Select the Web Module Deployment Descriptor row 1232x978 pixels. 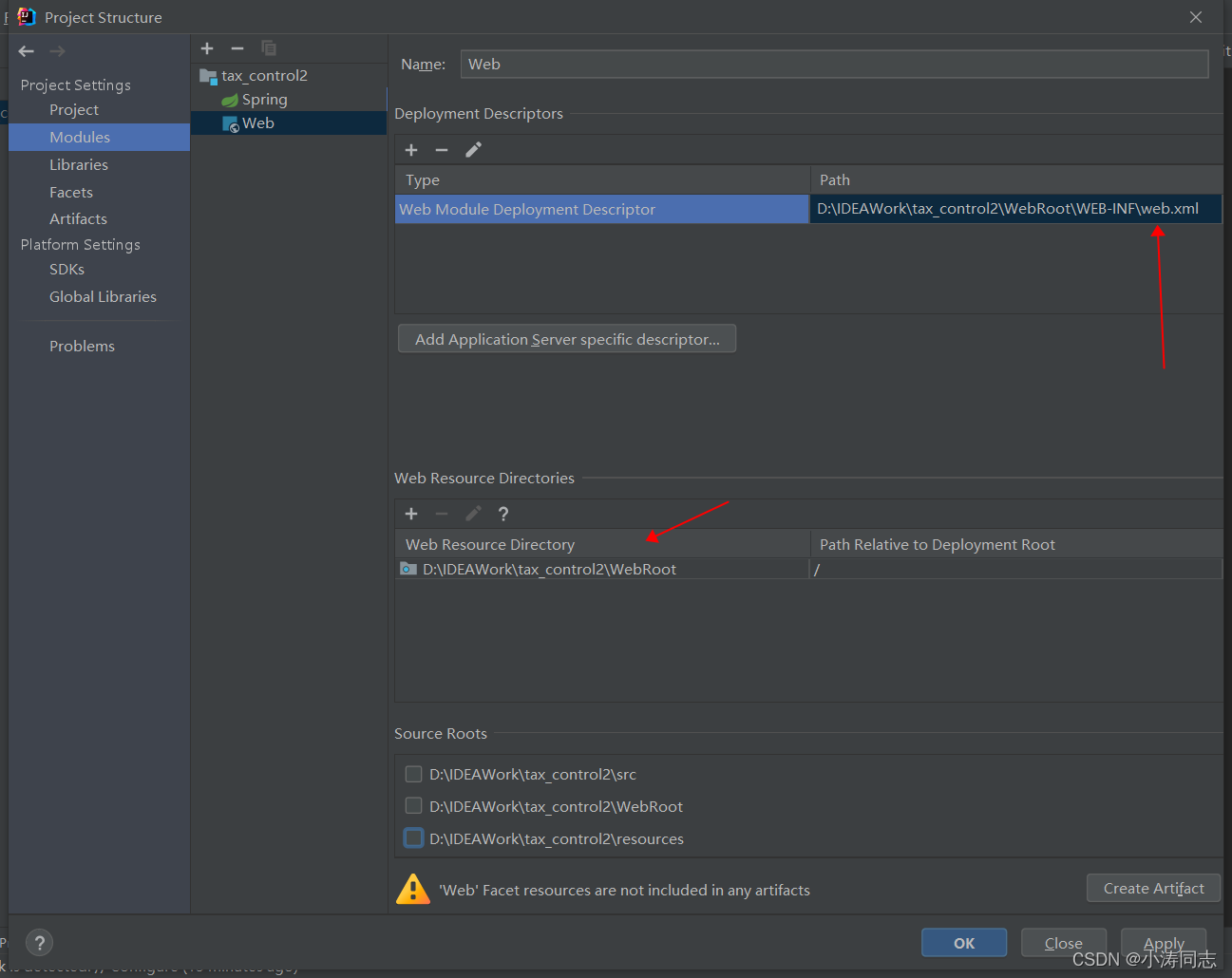point(602,210)
